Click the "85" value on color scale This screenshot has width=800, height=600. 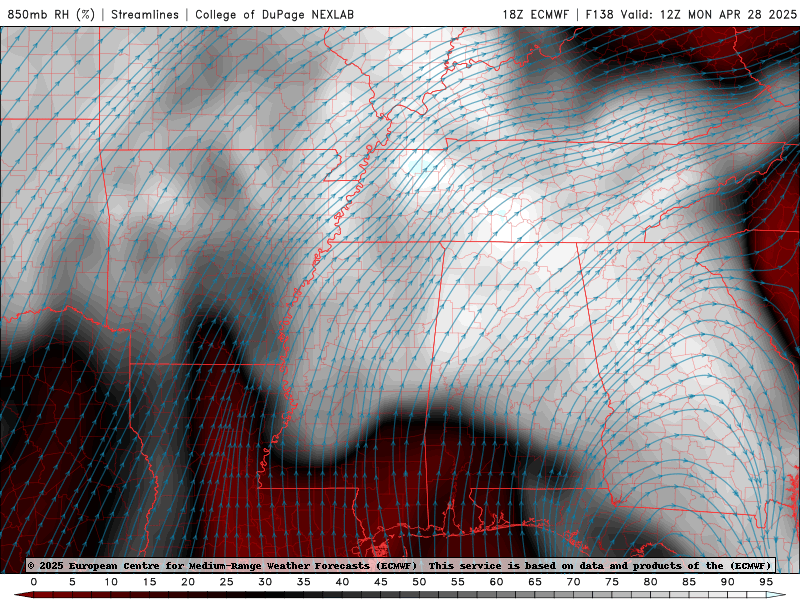(689, 582)
